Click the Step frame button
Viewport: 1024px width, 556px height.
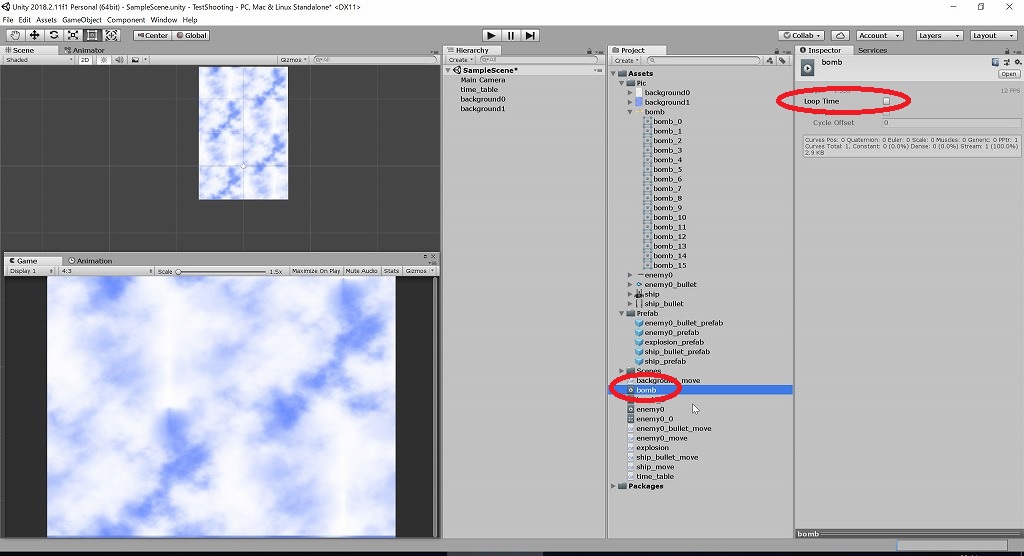pyautogui.click(x=530, y=35)
